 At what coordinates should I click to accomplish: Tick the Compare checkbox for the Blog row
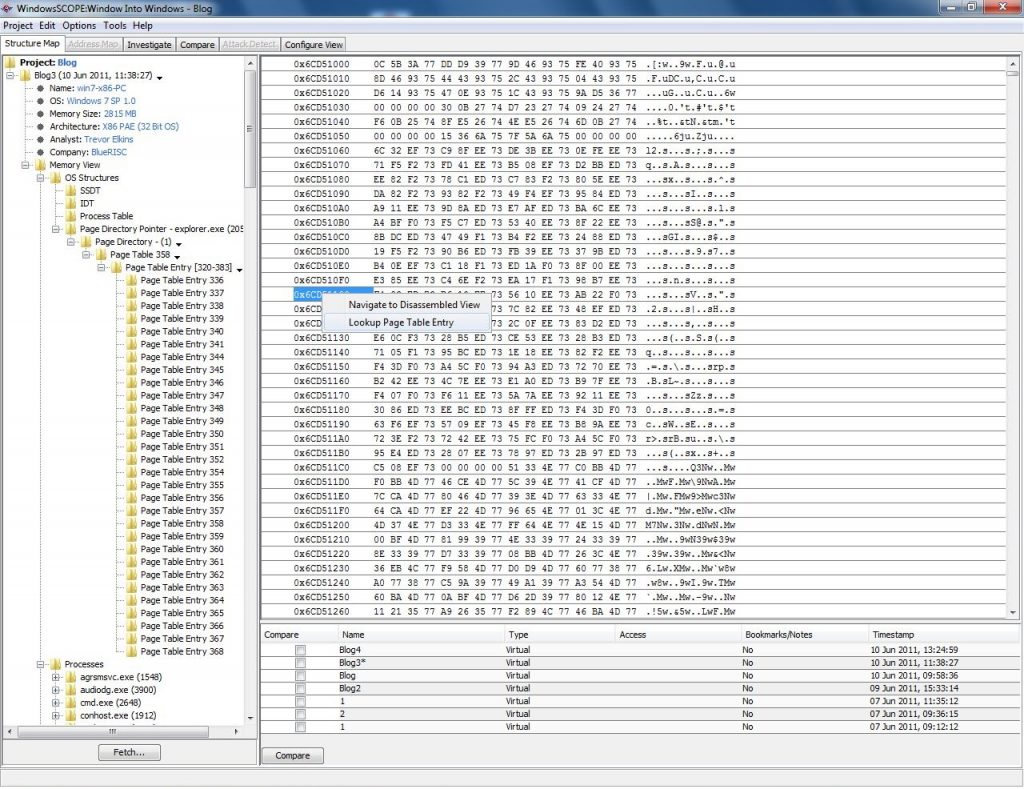tap(300, 676)
